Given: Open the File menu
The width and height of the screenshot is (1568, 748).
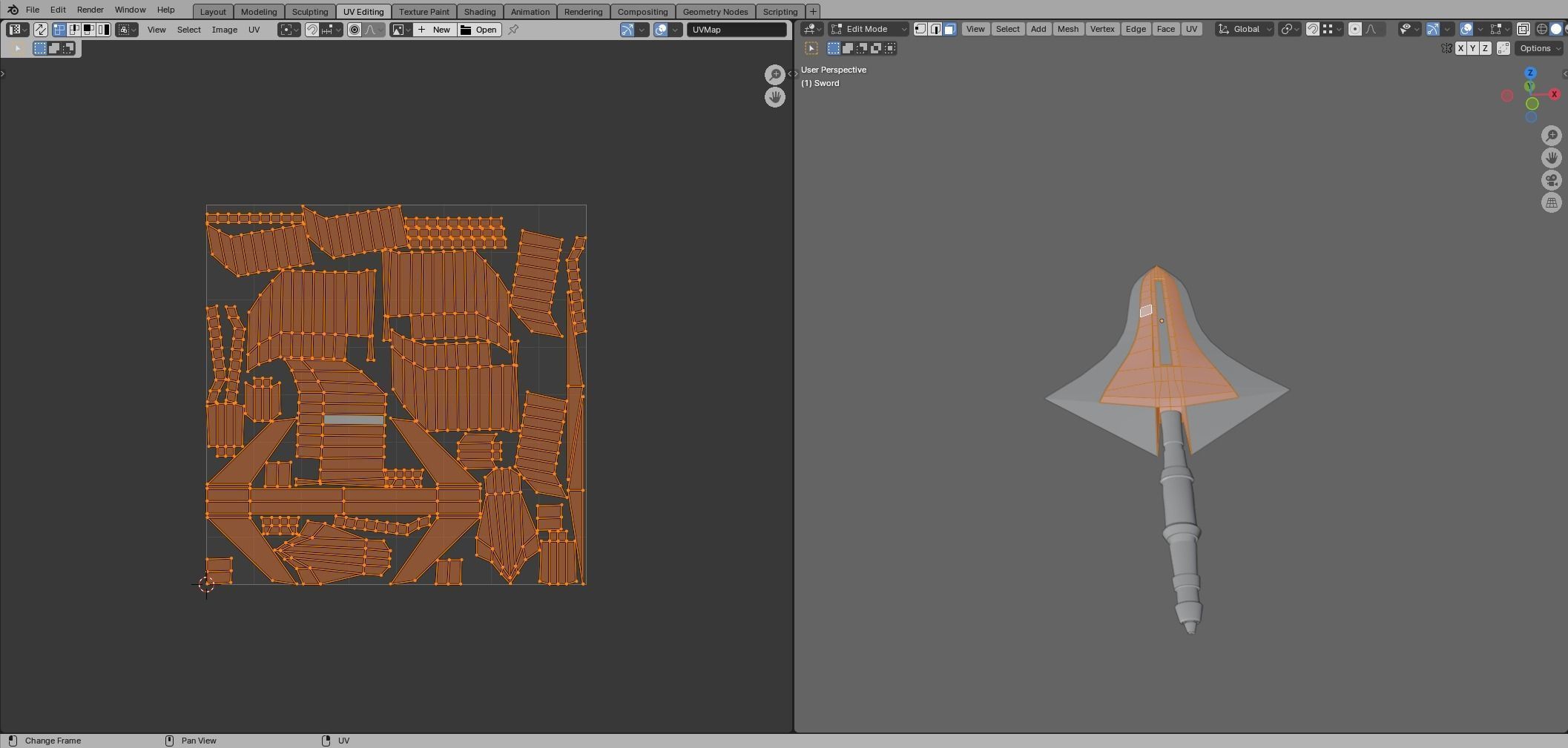Looking at the screenshot, I should click(x=33, y=10).
